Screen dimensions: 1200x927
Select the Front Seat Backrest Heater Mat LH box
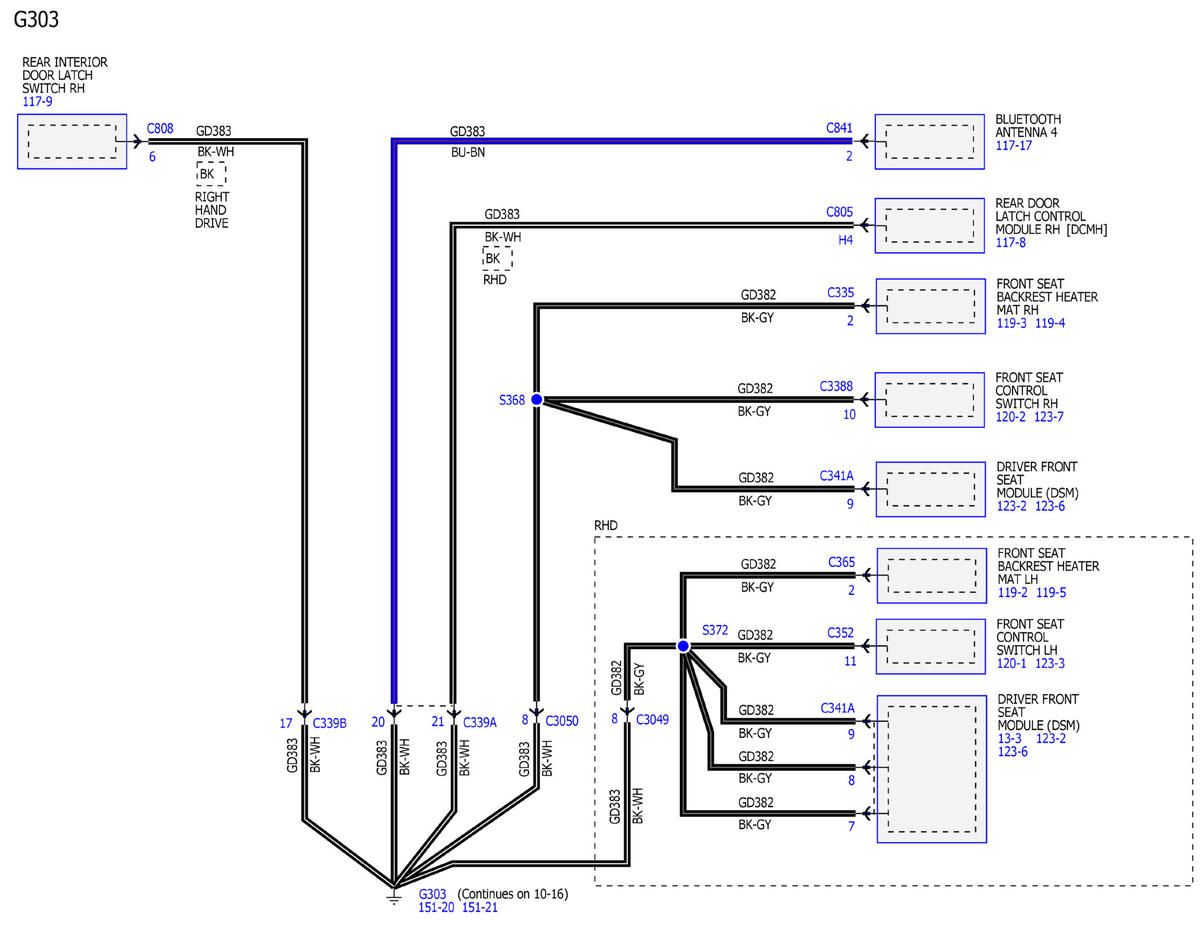click(929, 575)
